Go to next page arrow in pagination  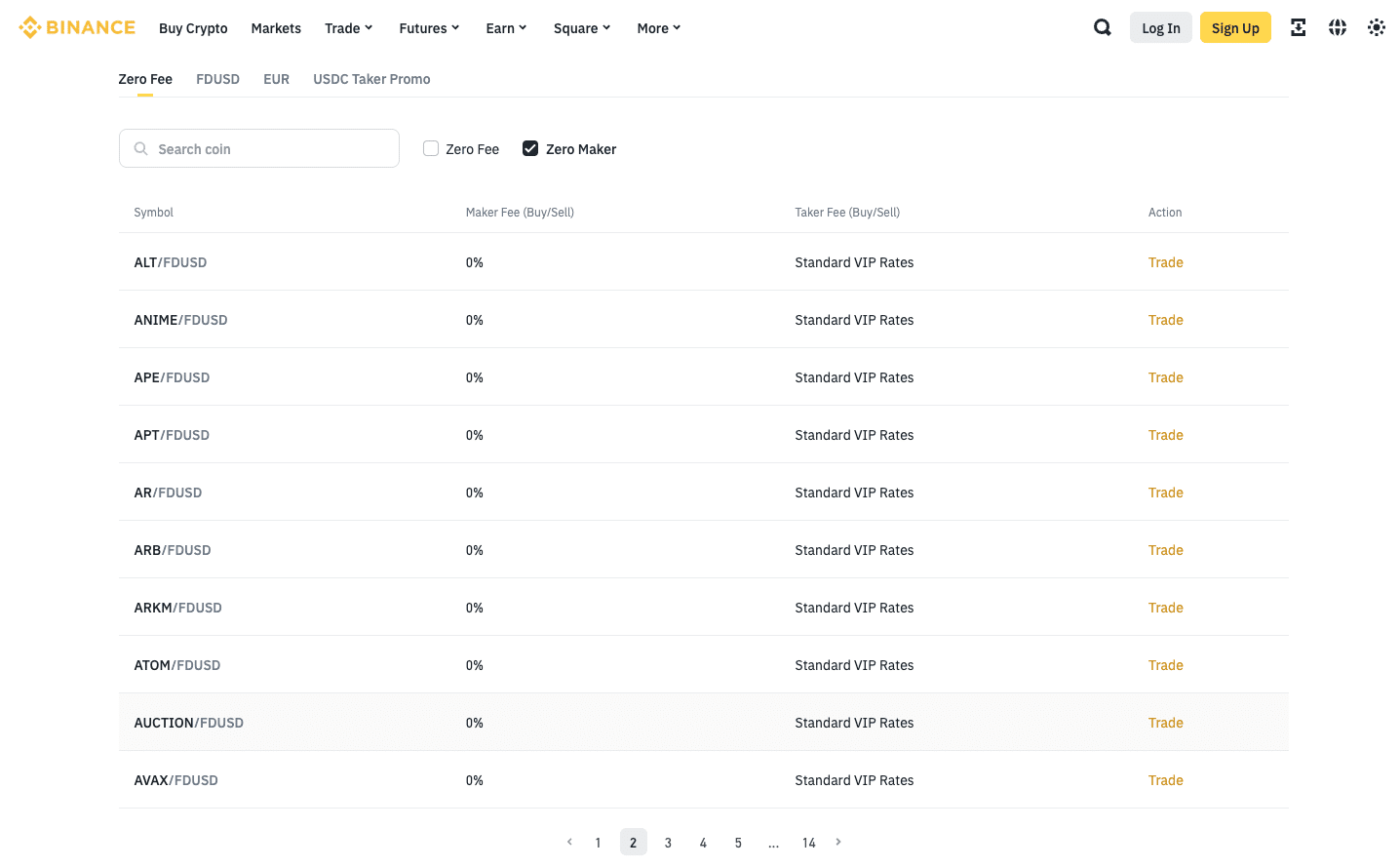point(838,842)
